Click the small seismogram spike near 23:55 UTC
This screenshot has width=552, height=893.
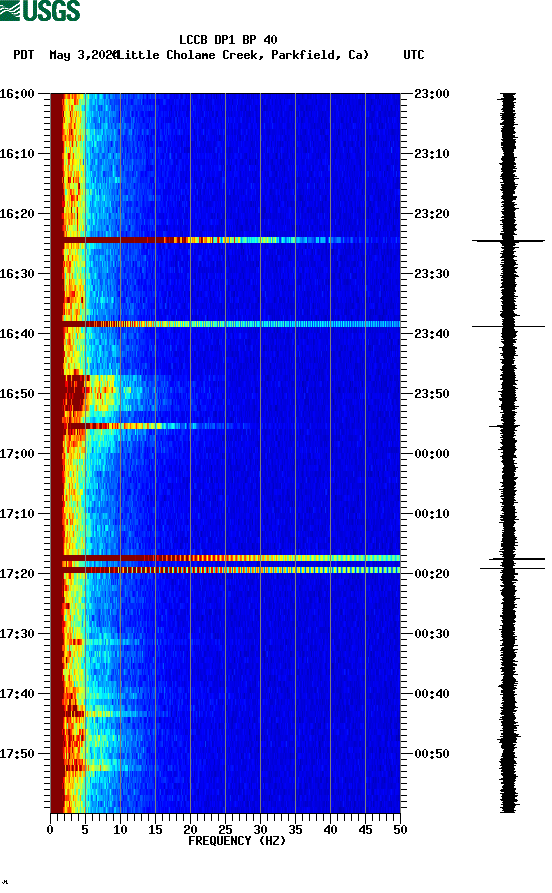(505, 426)
